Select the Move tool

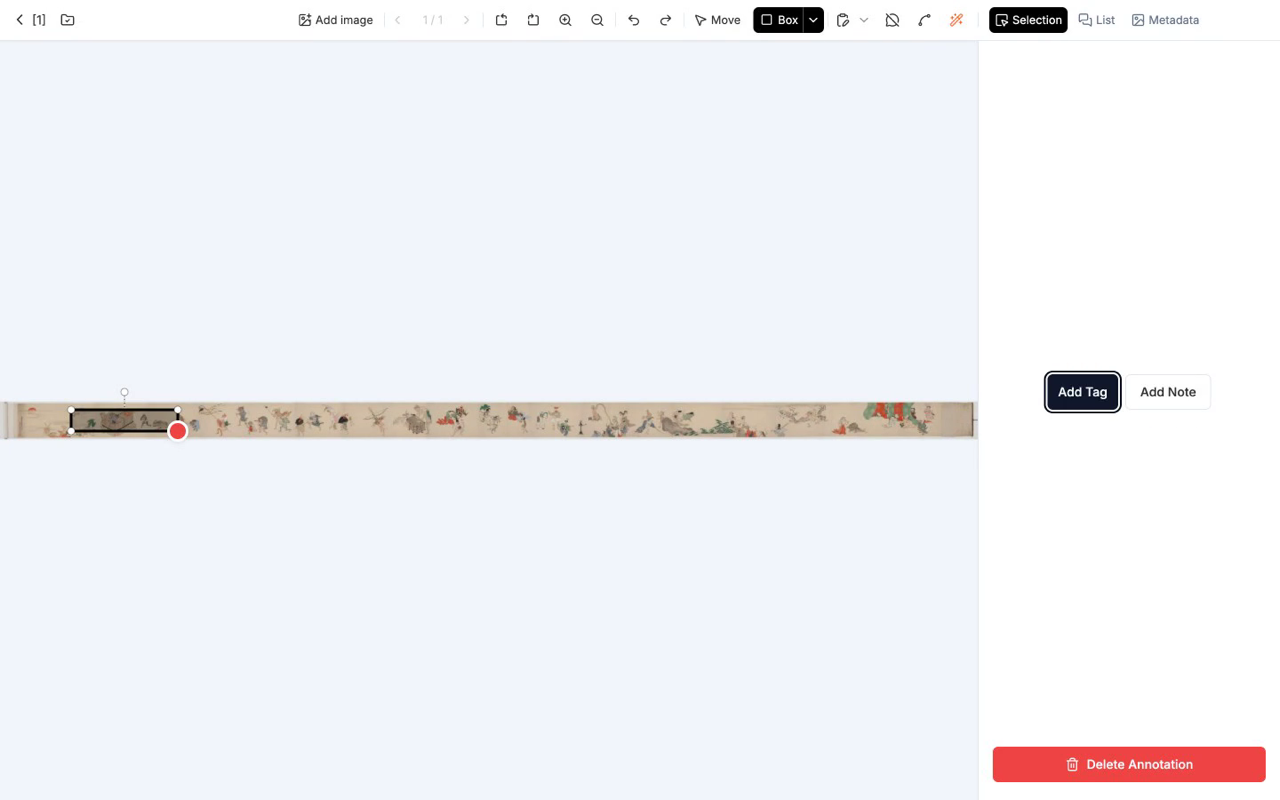click(718, 20)
